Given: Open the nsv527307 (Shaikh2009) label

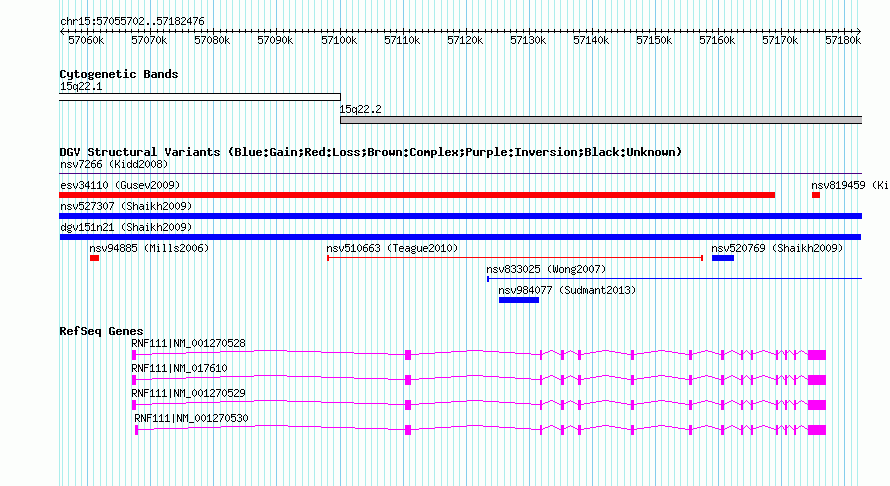Looking at the screenshot, I should tap(126, 206).
